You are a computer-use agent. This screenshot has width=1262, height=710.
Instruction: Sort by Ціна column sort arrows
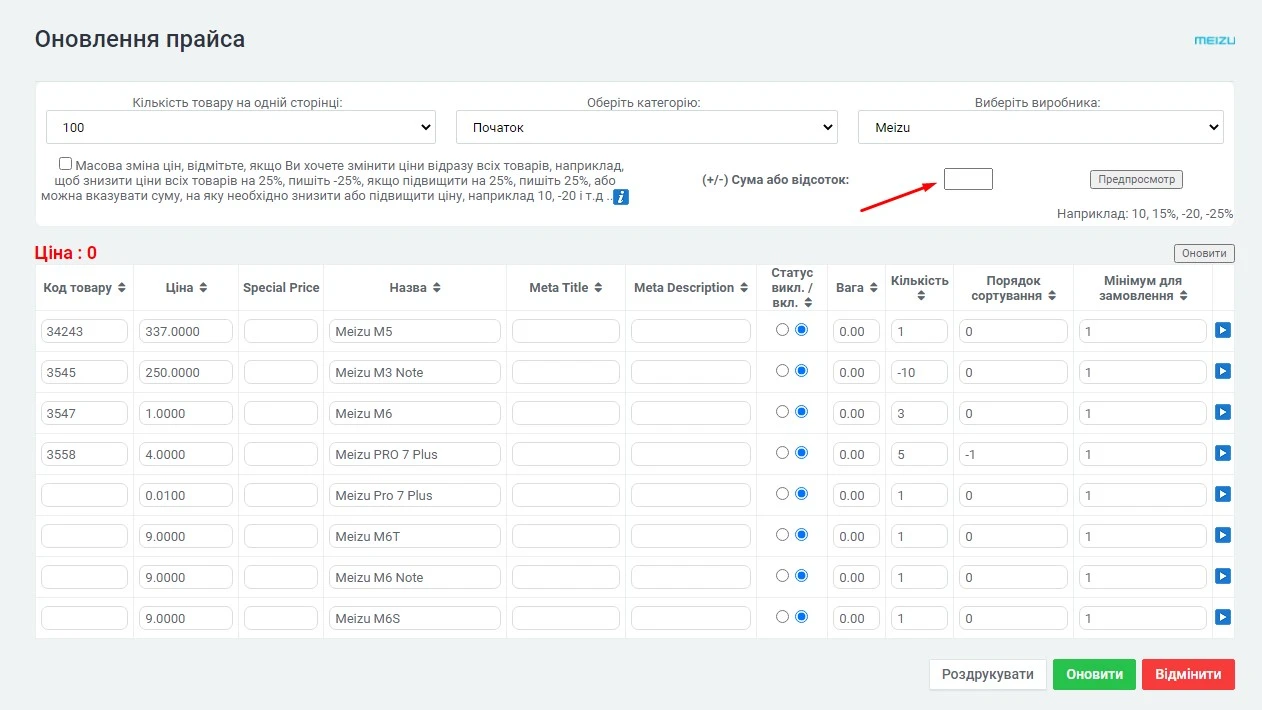203,288
